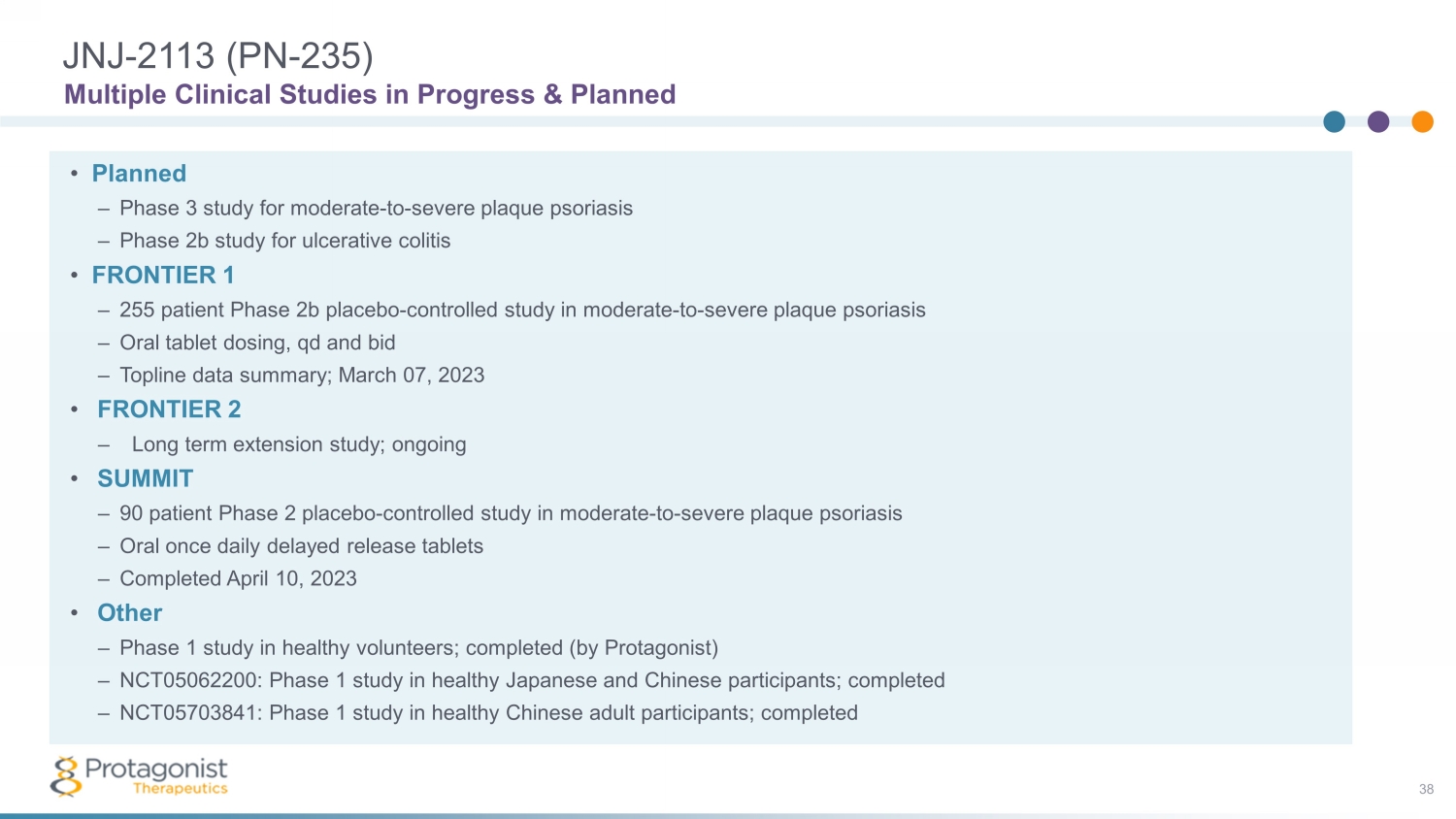Click the Topline data summary line
This screenshot has width=1456, height=819.
[x=302, y=376]
